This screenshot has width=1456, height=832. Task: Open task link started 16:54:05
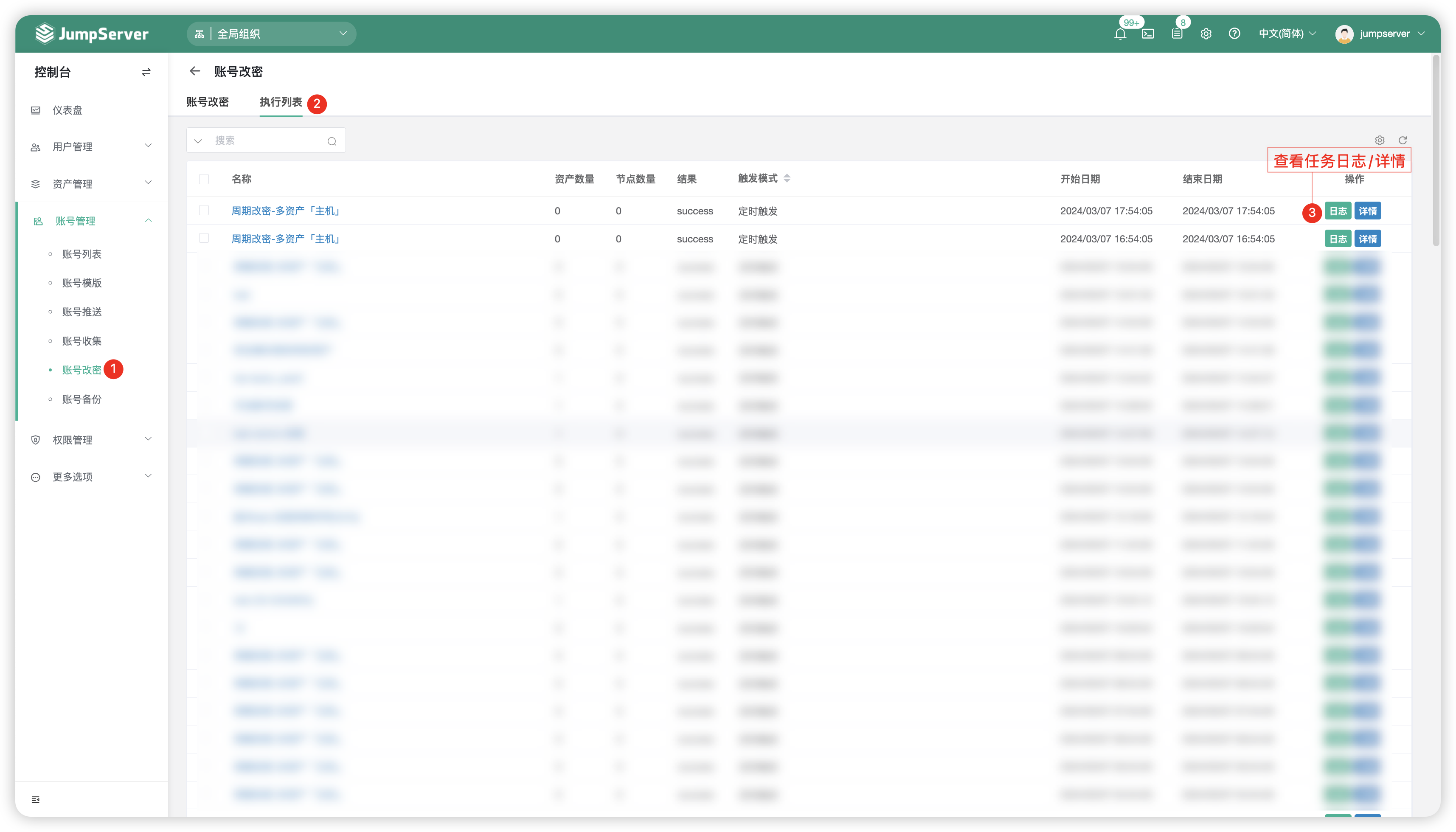pos(286,239)
